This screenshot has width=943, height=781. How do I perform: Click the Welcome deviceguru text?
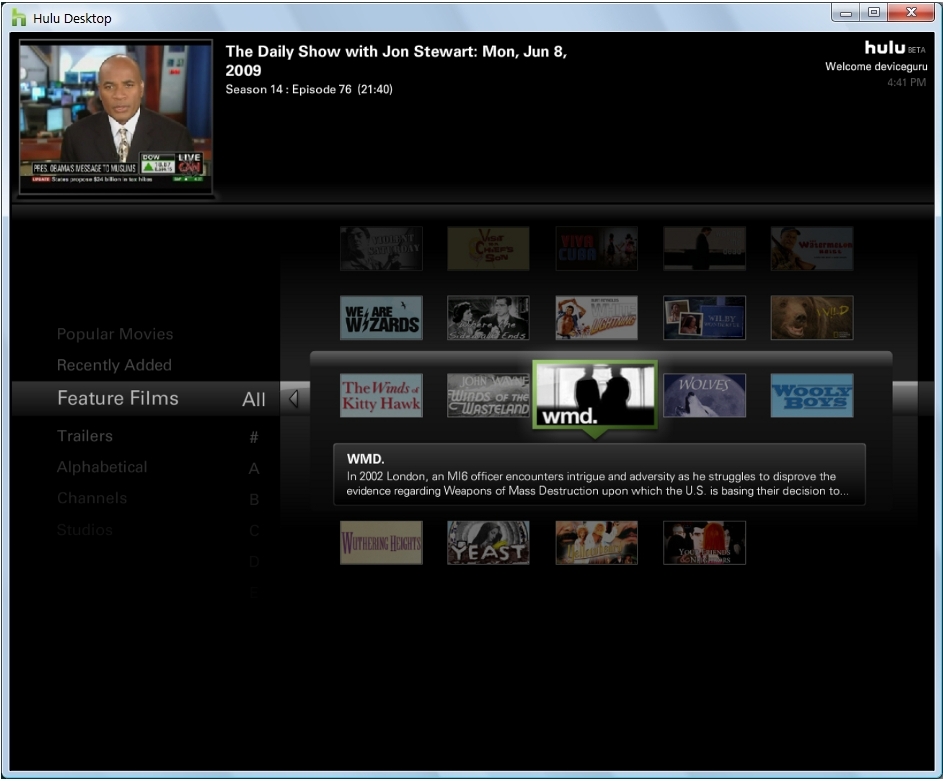pyautogui.click(x=876, y=67)
